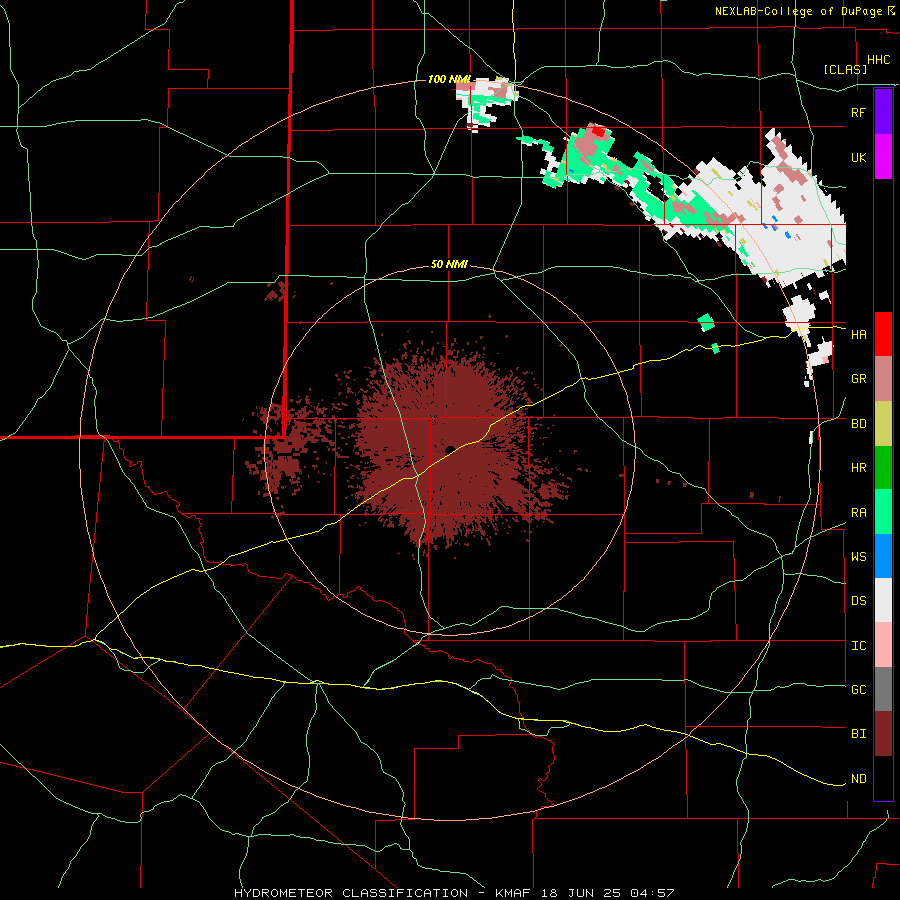Click the 50 NMI range ring label
900x900 pixels.
click(449, 265)
